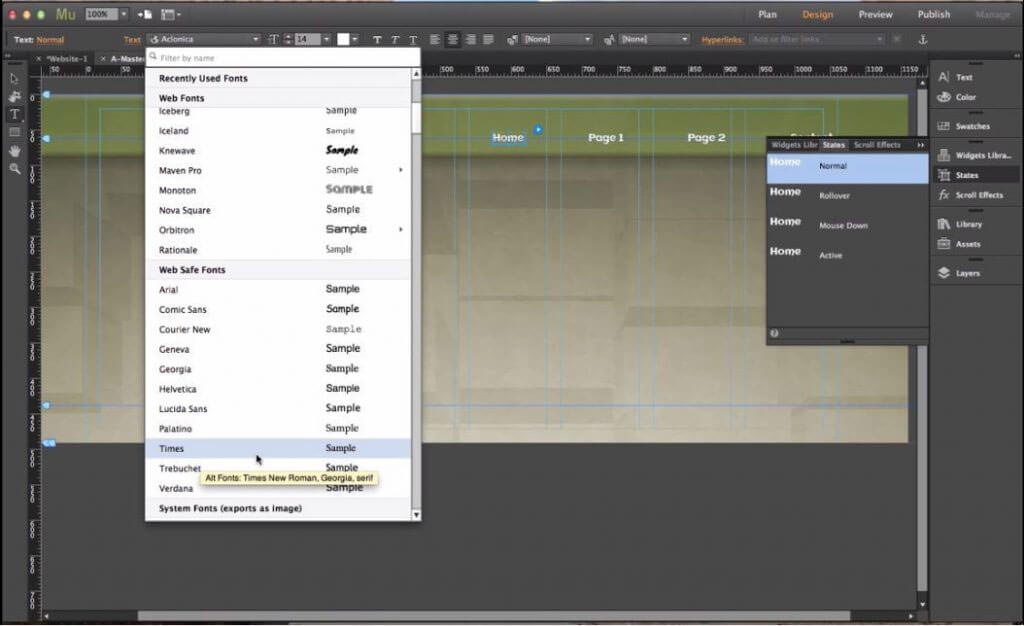Choose Georgia from the font list
The height and width of the screenshot is (626, 1024).
(x=175, y=369)
